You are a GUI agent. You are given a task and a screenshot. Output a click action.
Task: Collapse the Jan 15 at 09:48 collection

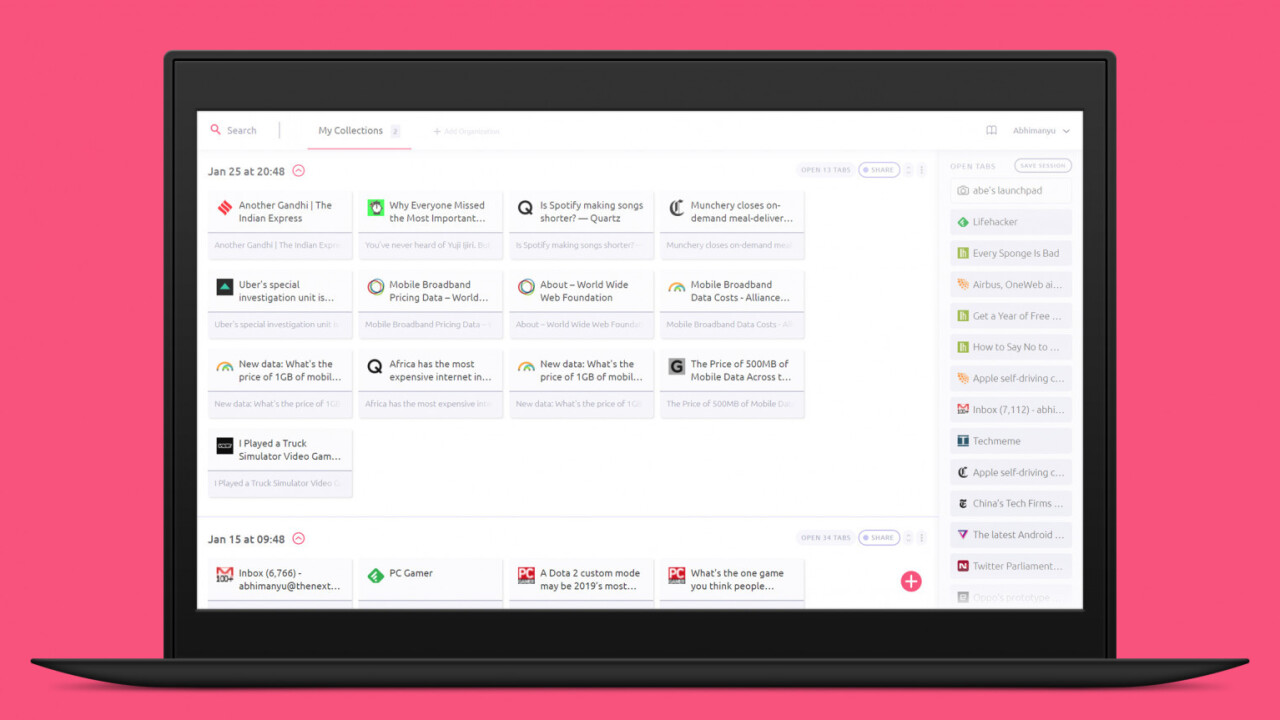298,539
